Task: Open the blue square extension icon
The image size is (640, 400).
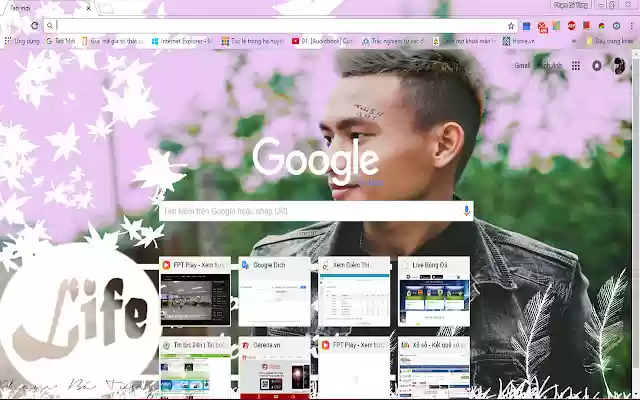Action: (526, 26)
